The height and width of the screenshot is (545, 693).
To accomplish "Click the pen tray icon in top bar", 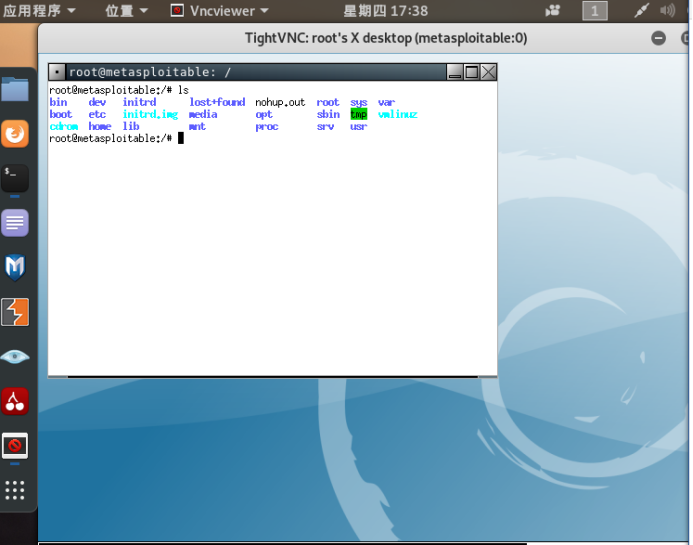I will click(641, 11).
